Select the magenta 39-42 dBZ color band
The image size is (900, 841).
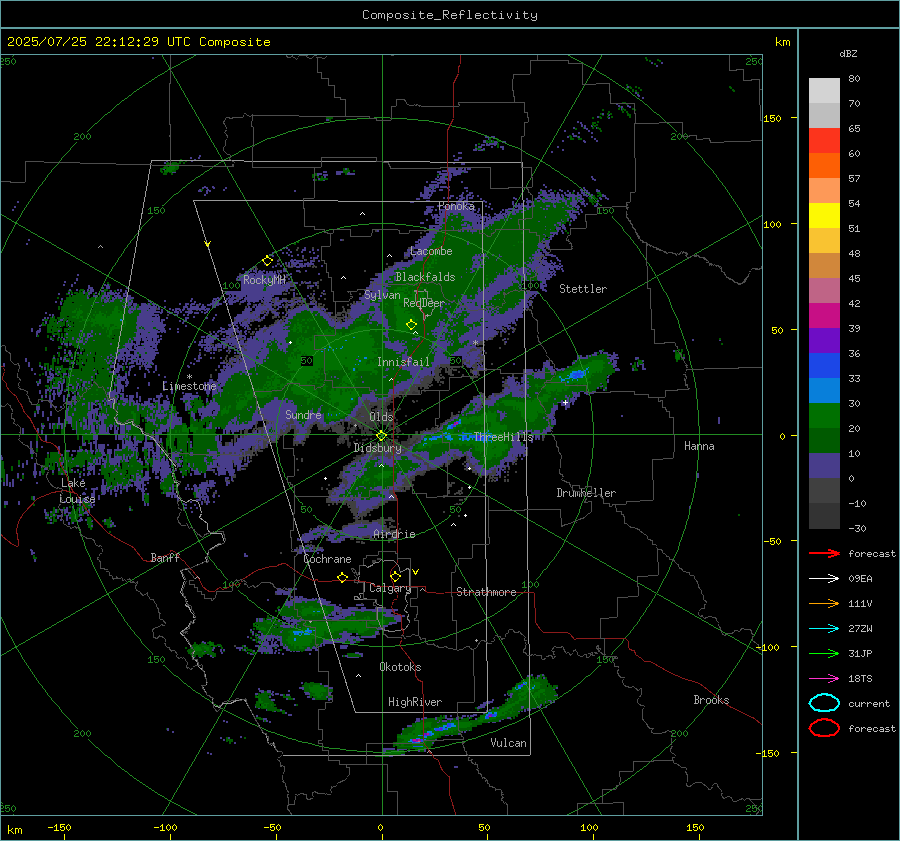click(x=824, y=316)
